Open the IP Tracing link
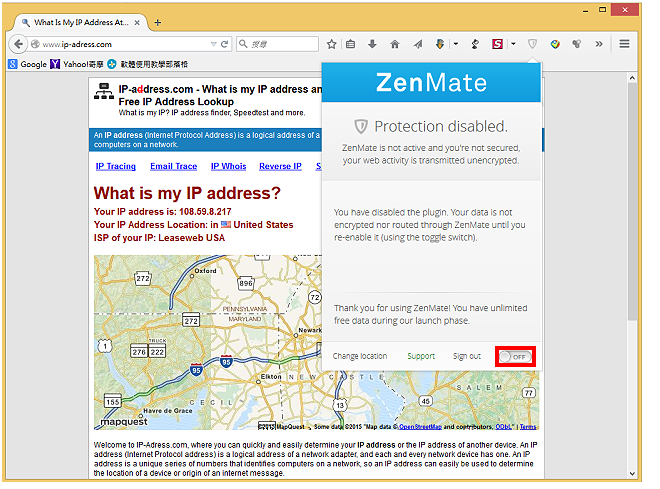The height and width of the screenshot is (489, 660). [116, 166]
